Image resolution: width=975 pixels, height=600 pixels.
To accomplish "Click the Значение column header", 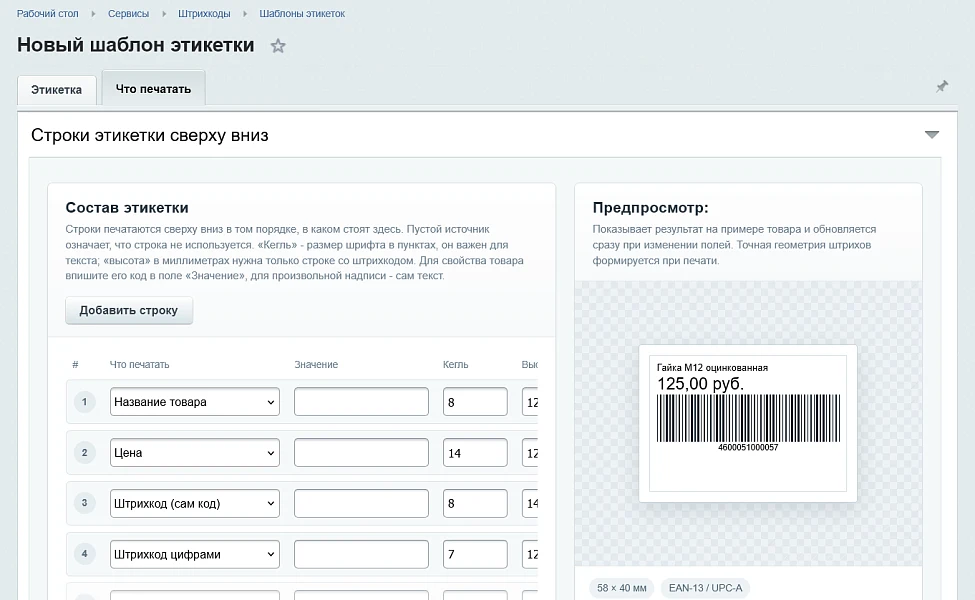I will [316, 364].
